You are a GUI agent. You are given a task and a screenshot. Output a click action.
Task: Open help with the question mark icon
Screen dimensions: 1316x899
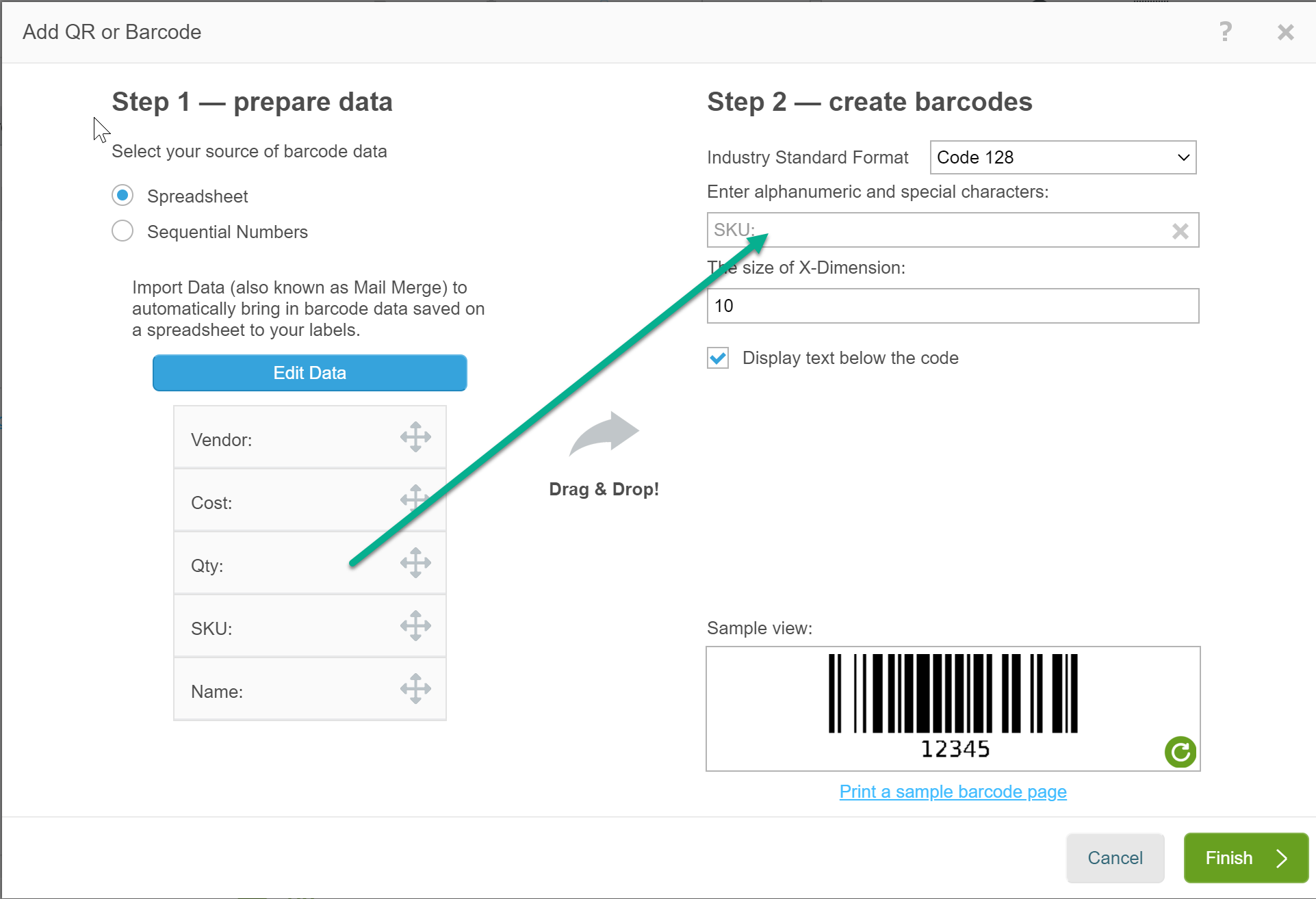(1225, 31)
